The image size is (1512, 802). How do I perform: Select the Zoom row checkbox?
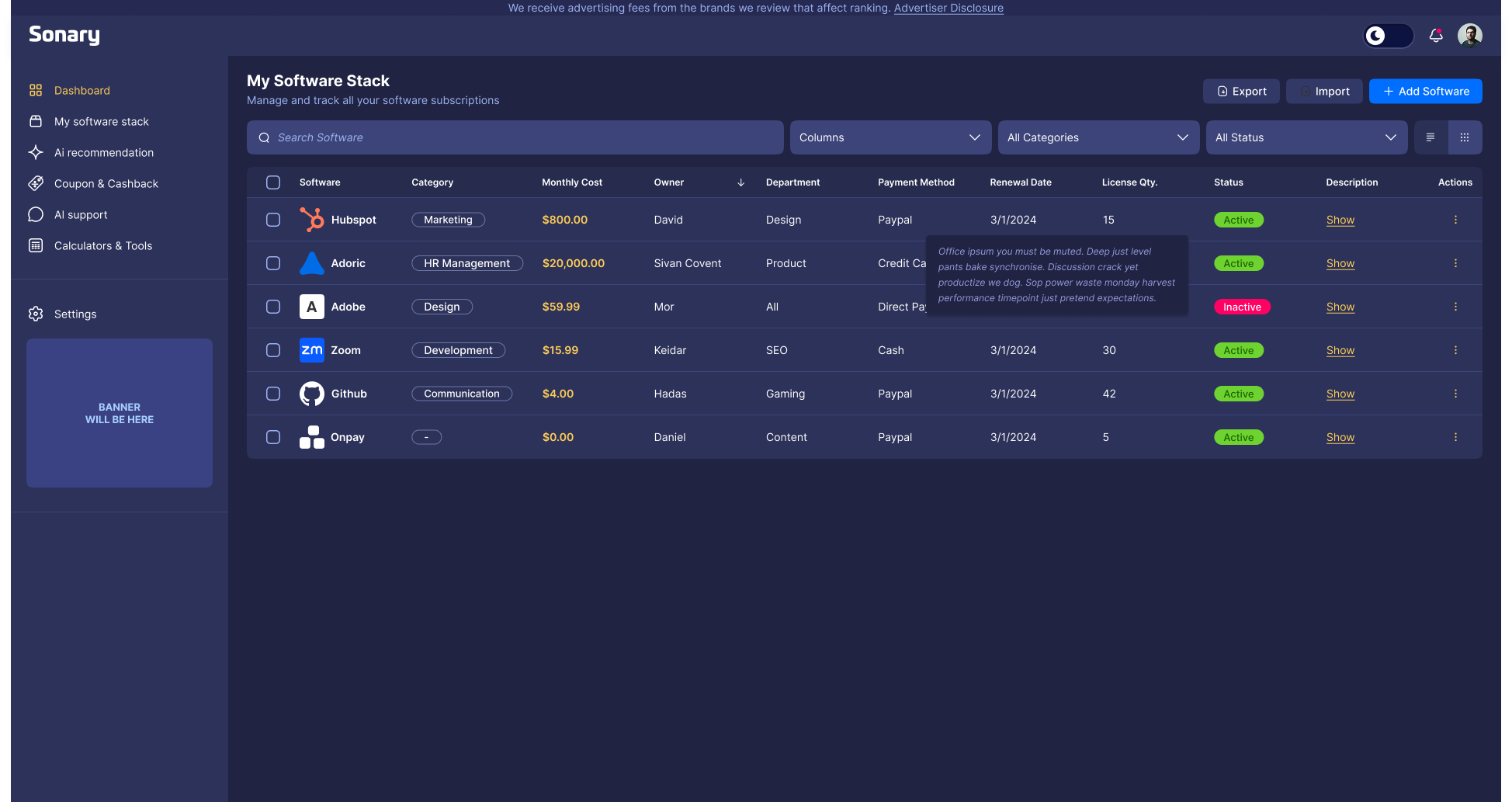(x=273, y=350)
